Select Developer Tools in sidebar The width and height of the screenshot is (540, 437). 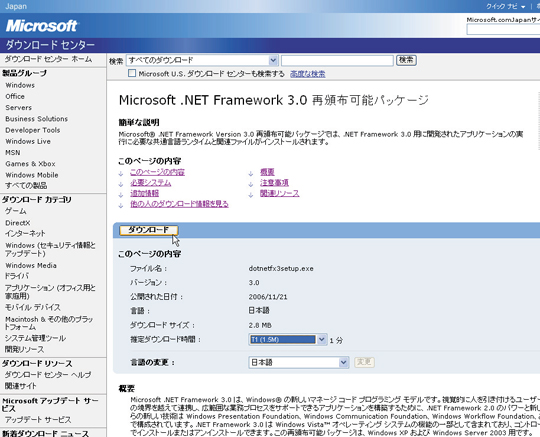(x=33, y=130)
